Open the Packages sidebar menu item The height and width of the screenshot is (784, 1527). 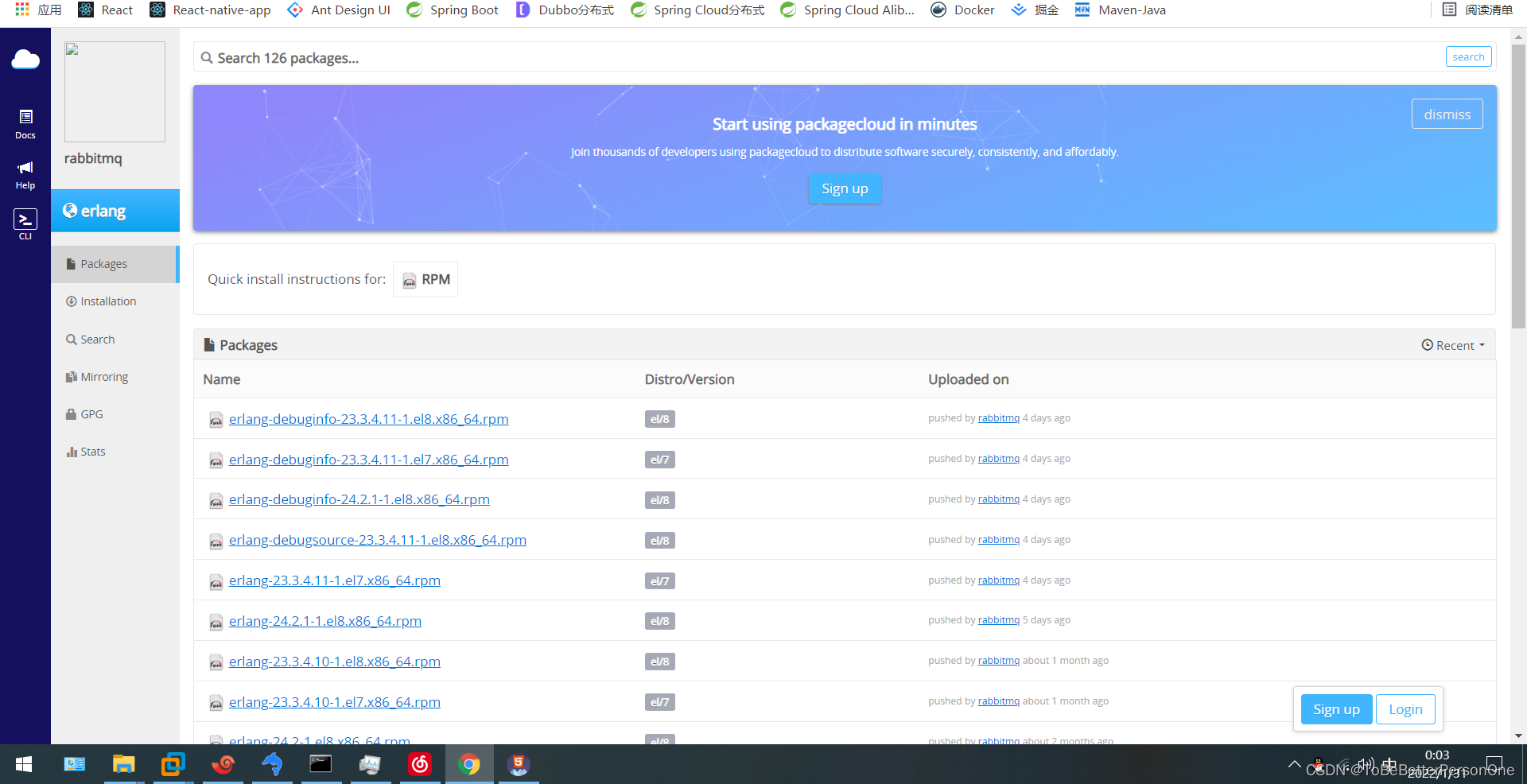pyautogui.click(x=115, y=264)
